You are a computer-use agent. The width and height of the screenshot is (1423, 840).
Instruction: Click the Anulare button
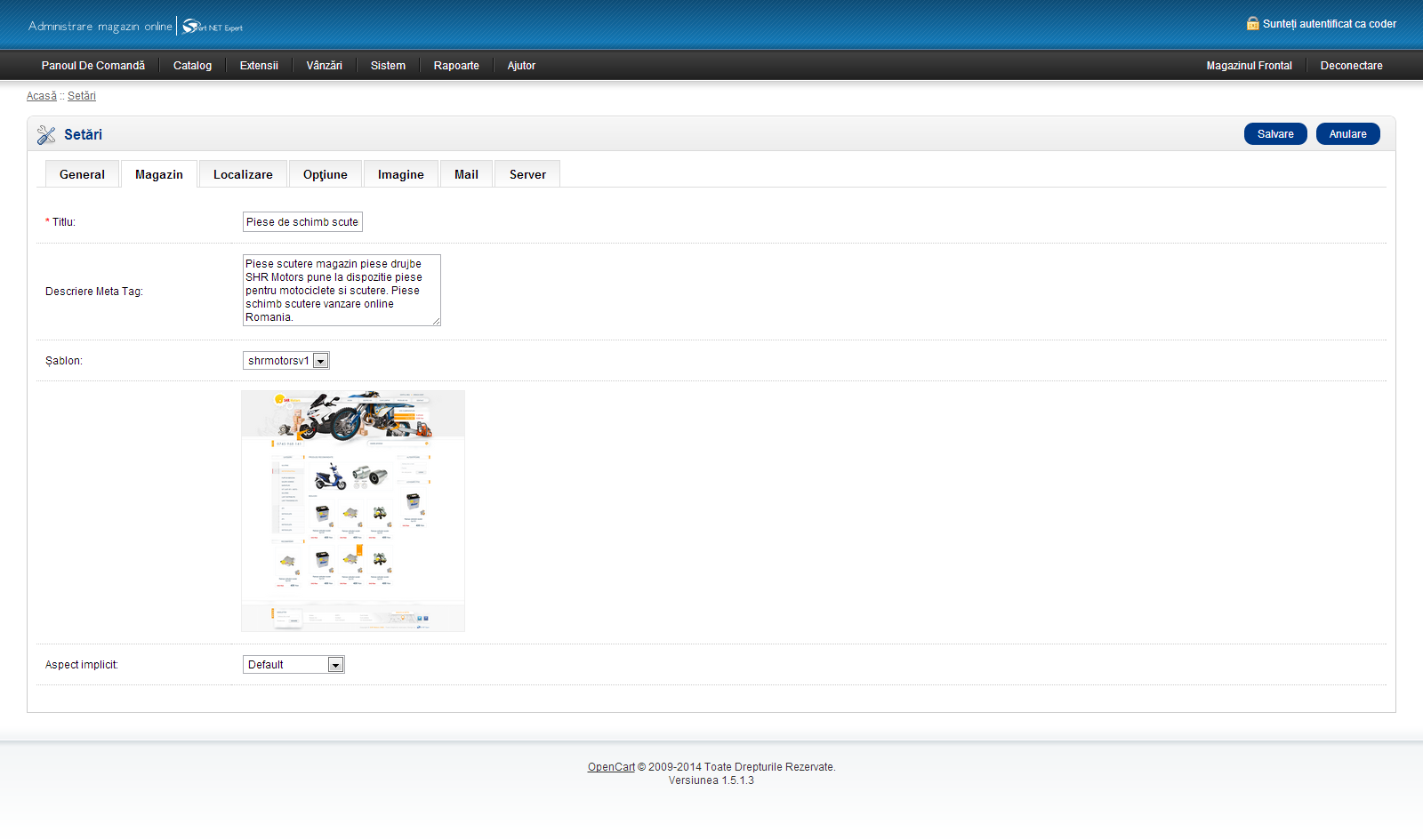coord(1347,134)
